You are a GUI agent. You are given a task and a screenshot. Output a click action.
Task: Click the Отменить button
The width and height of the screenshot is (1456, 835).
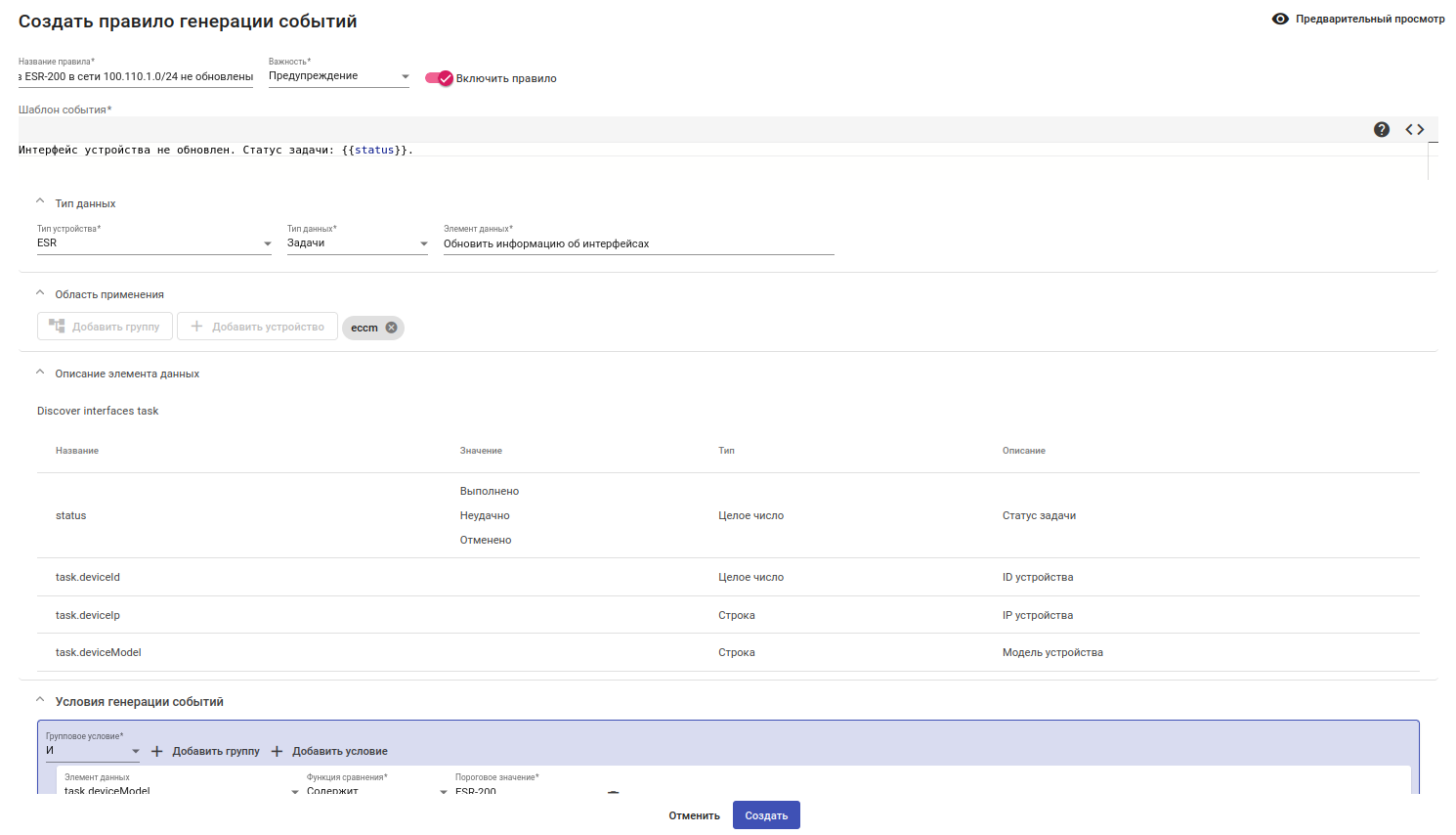coord(694,815)
